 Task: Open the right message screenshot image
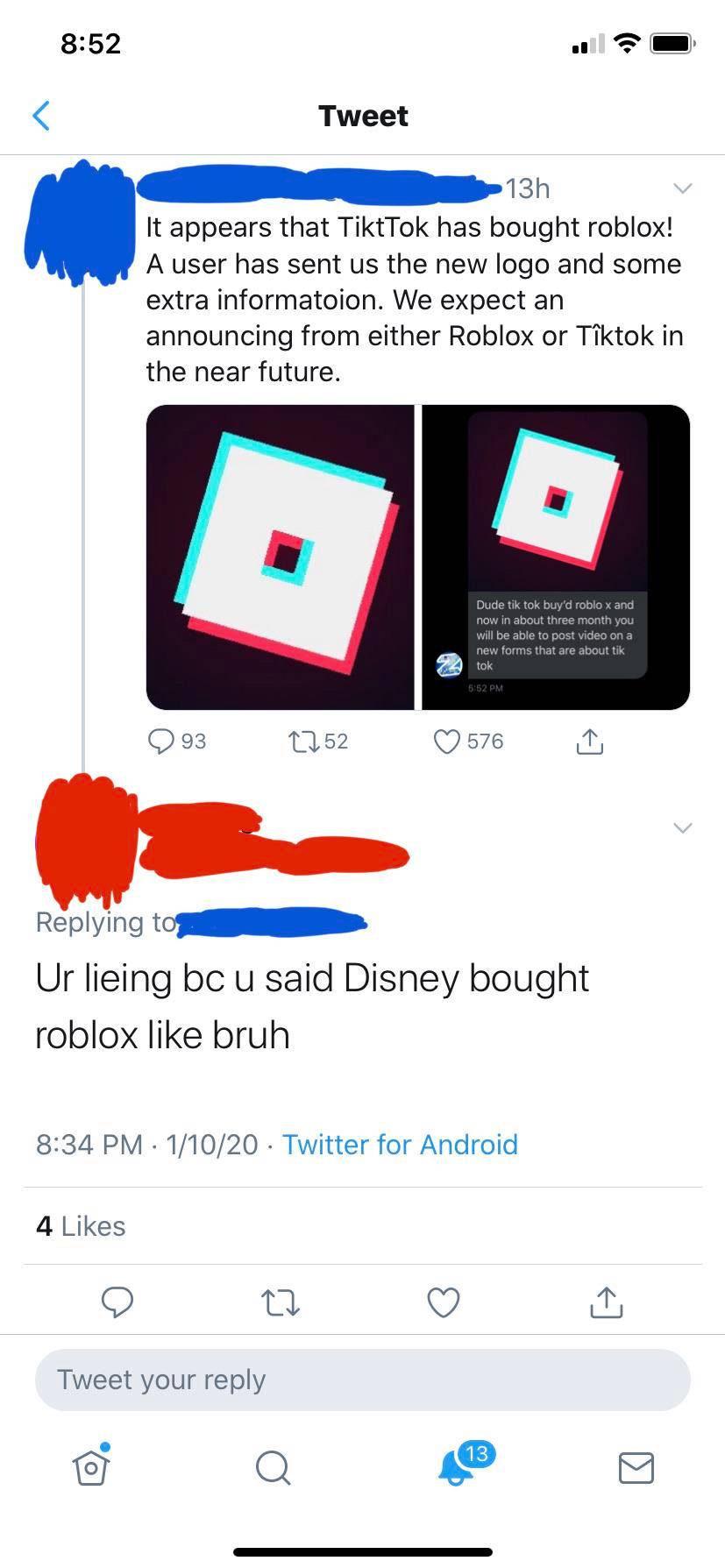pyautogui.click(x=556, y=557)
